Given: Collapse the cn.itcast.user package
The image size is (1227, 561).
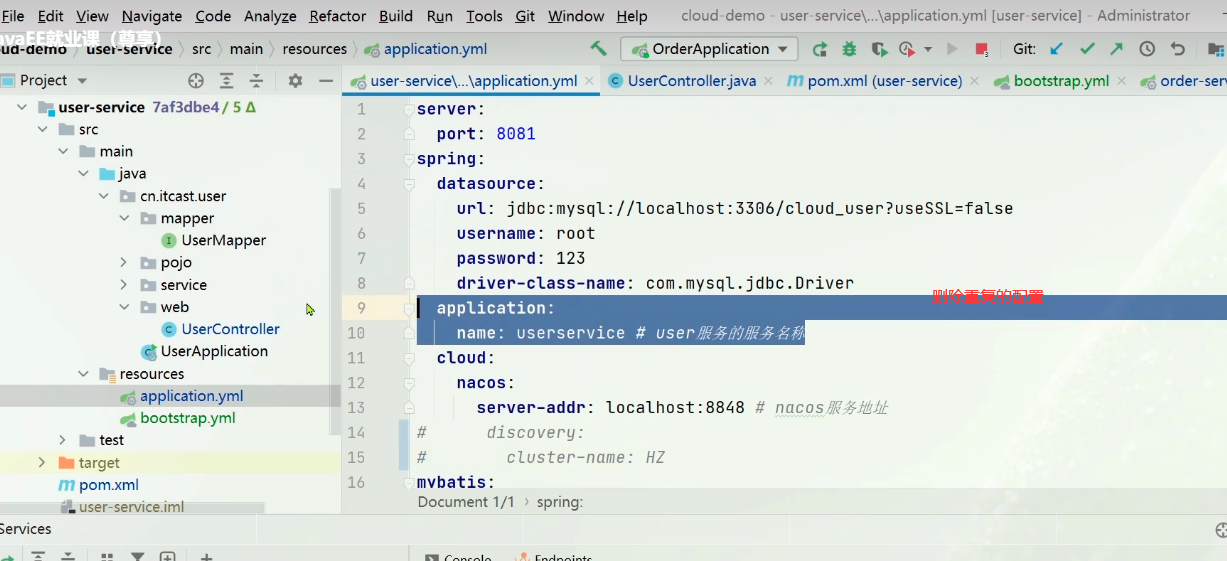Looking at the screenshot, I should 103,196.
